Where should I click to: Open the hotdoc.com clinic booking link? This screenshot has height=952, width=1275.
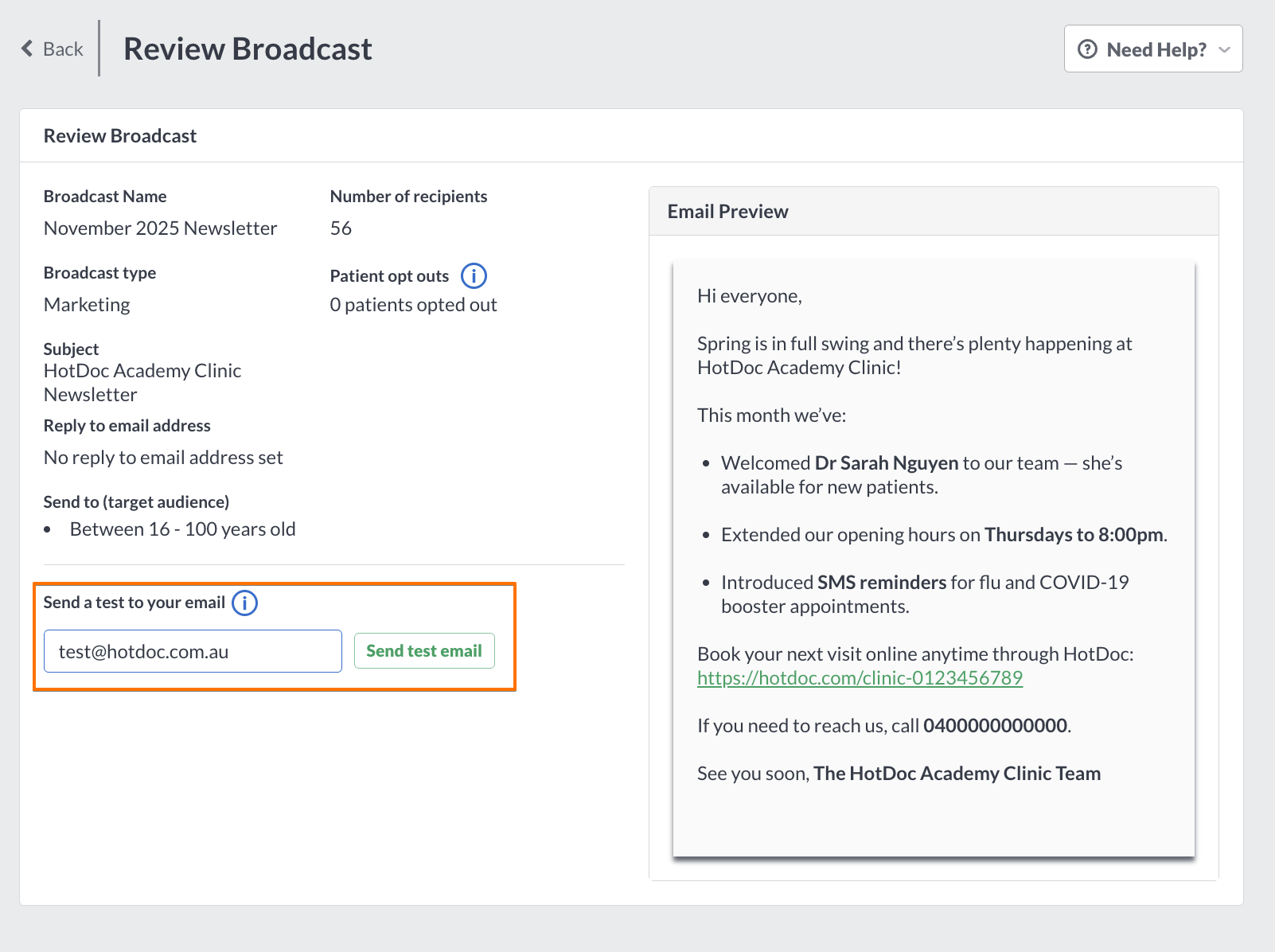(x=860, y=678)
